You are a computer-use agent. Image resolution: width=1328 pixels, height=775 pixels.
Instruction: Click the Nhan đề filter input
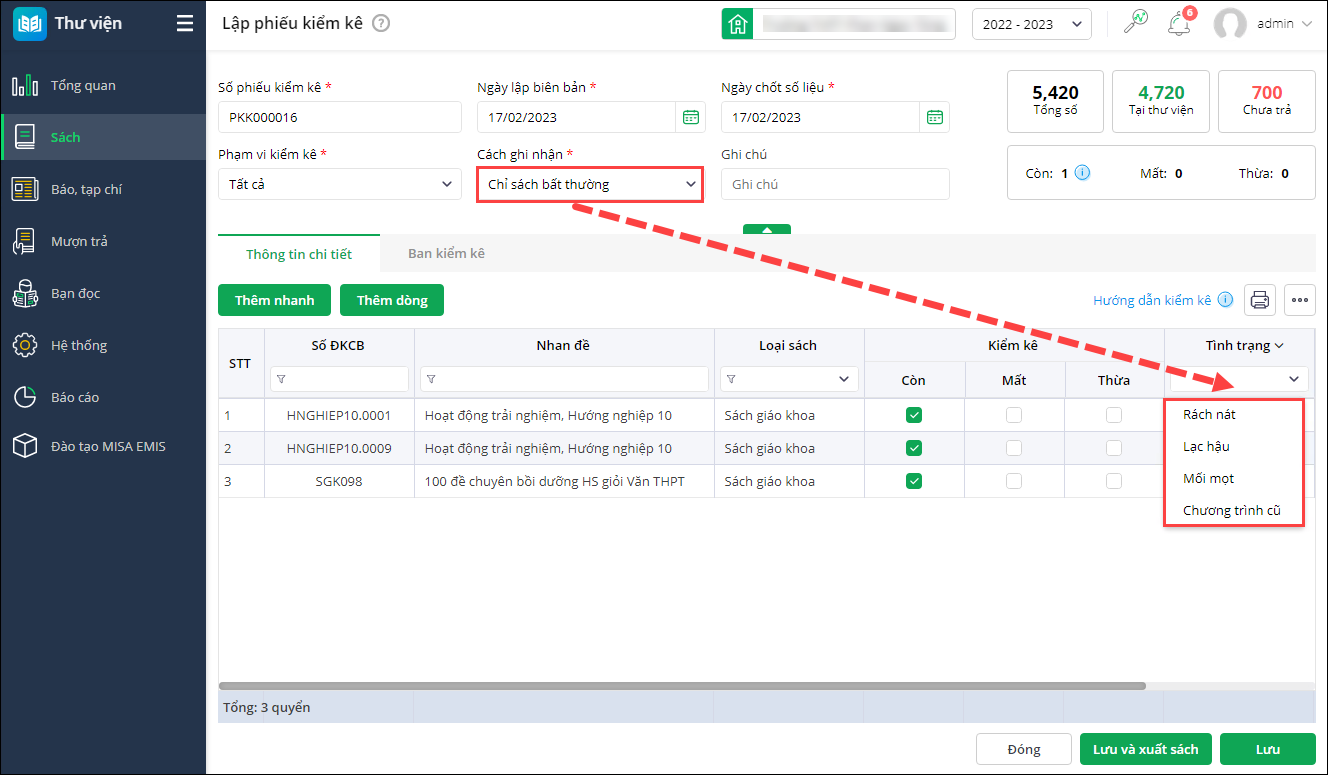566,379
